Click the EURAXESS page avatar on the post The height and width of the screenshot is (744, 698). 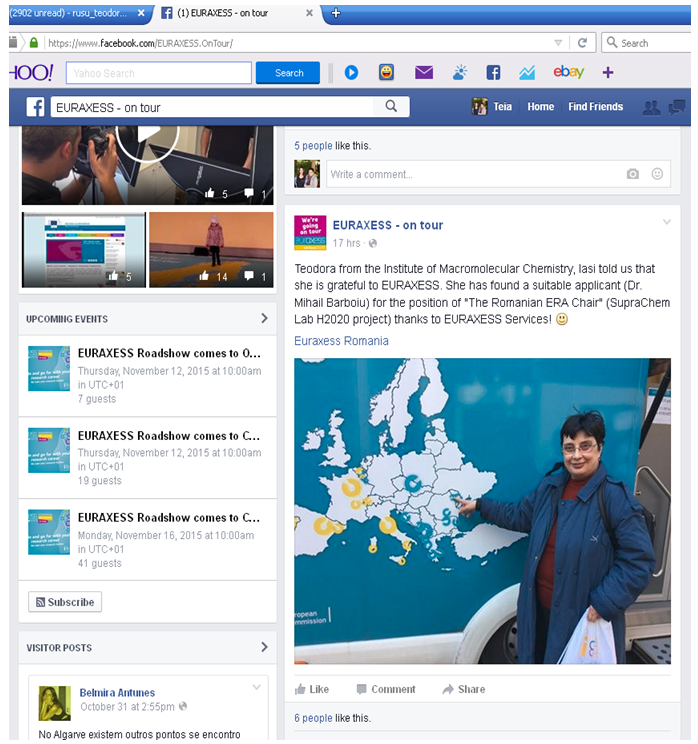pos(310,232)
